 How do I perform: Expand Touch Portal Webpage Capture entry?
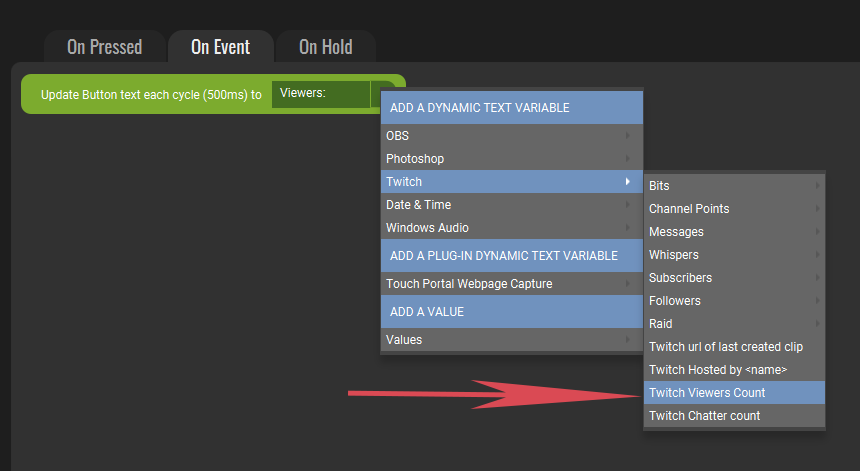point(512,283)
